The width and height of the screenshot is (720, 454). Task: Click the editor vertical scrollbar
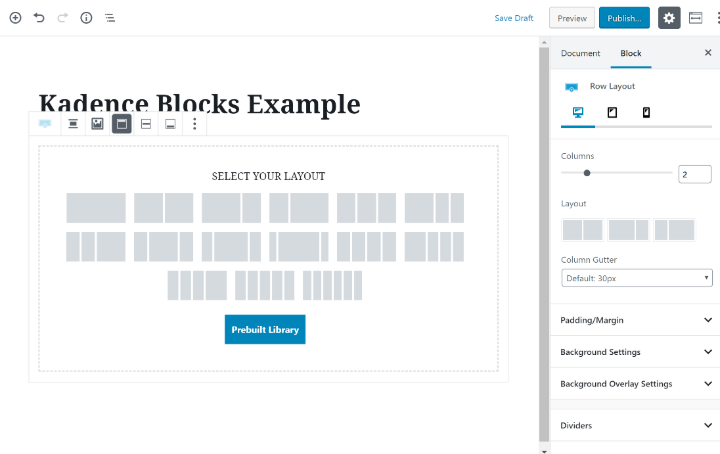(544, 243)
